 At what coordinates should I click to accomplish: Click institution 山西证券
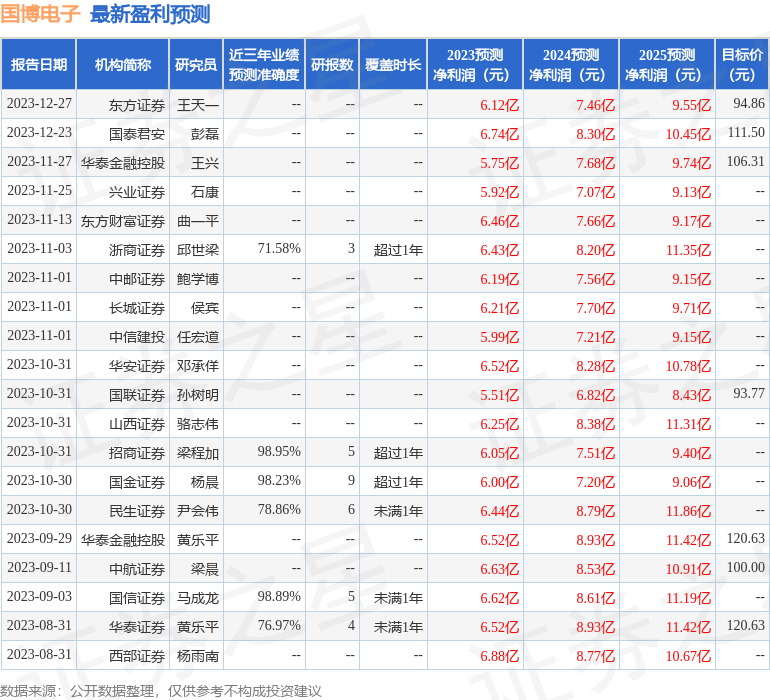point(137,424)
